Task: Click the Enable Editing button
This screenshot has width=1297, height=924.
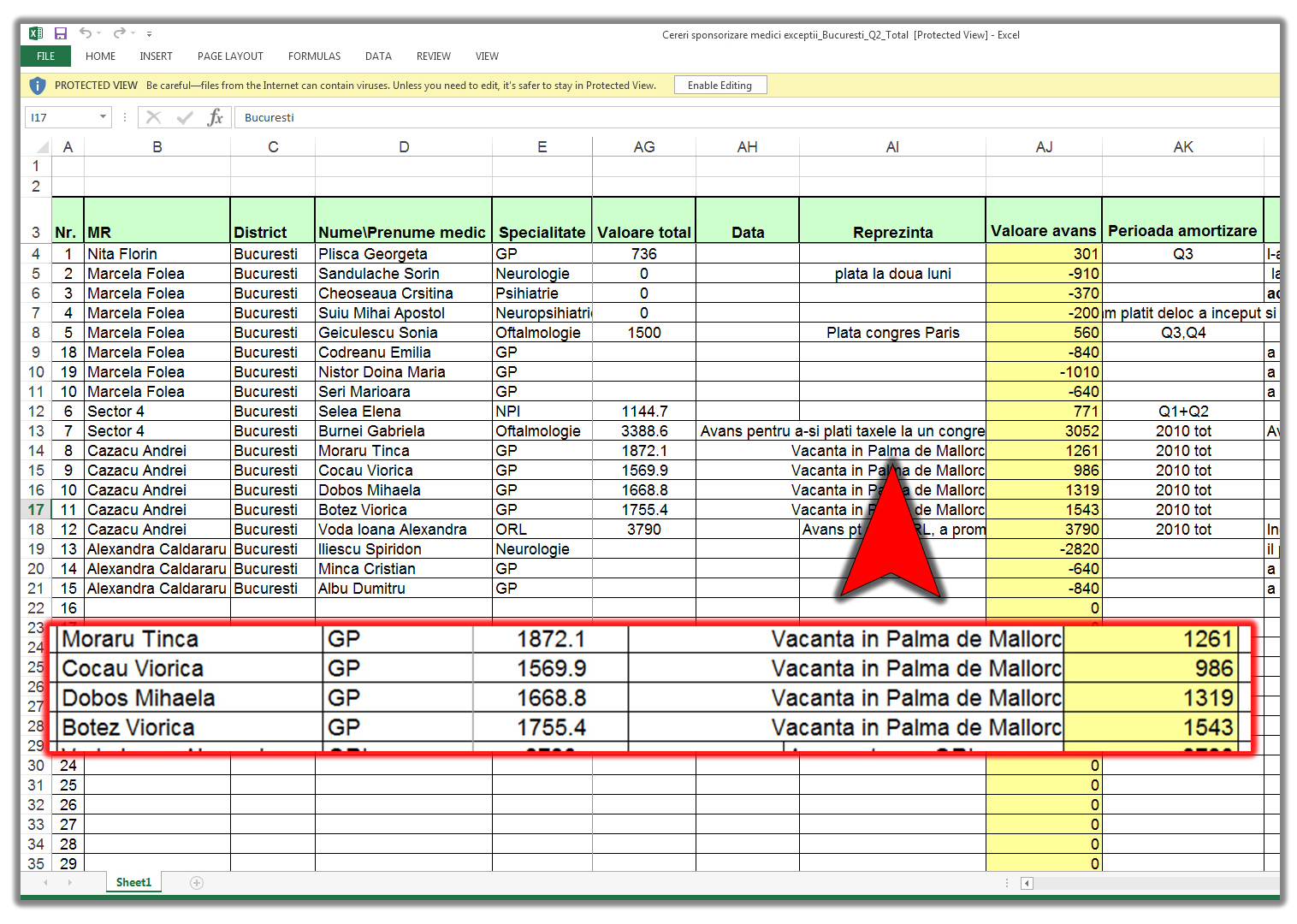Action: [x=720, y=86]
